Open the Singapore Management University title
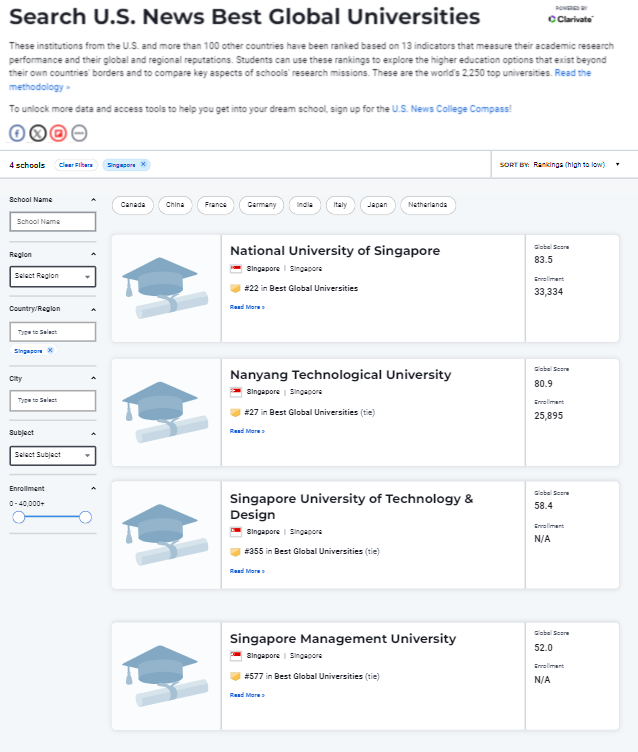Viewport: 638px width, 752px height. tap(343, 639)
